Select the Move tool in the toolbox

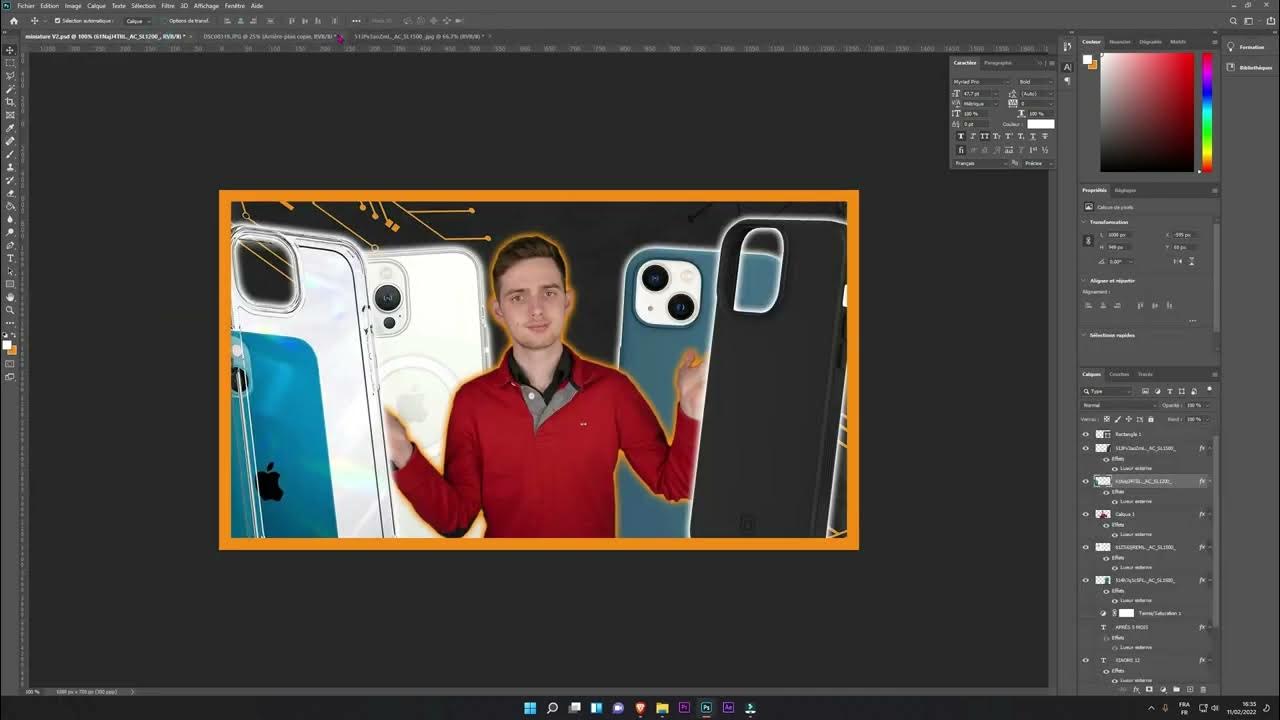[10, 50]
